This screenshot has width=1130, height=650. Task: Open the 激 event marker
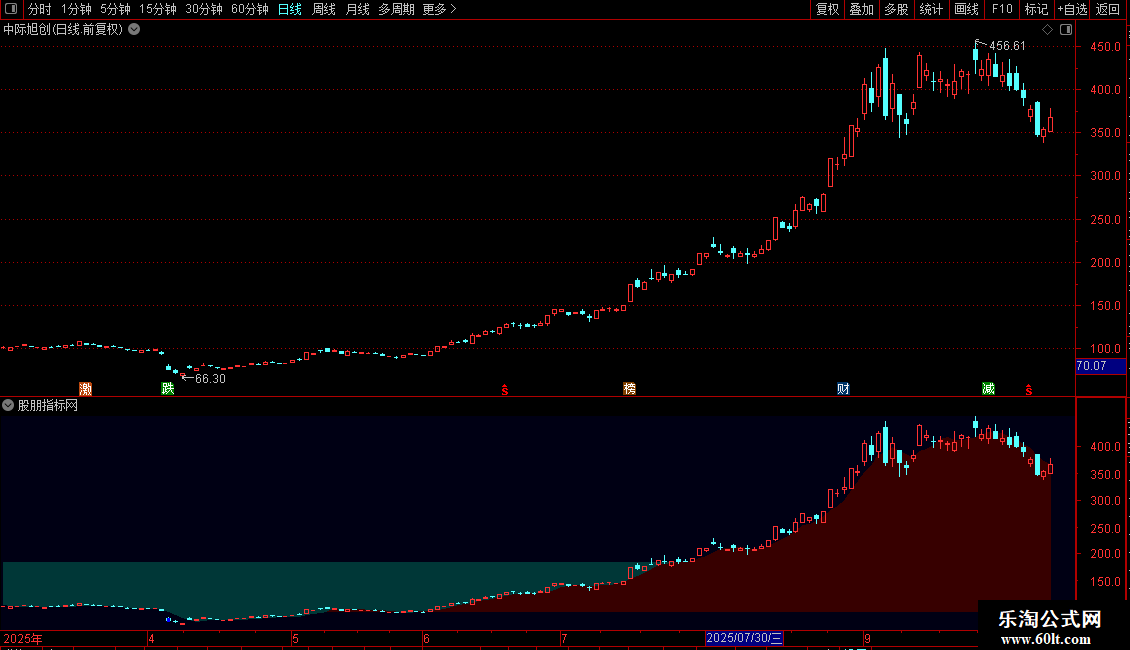[x=86, y=389]
